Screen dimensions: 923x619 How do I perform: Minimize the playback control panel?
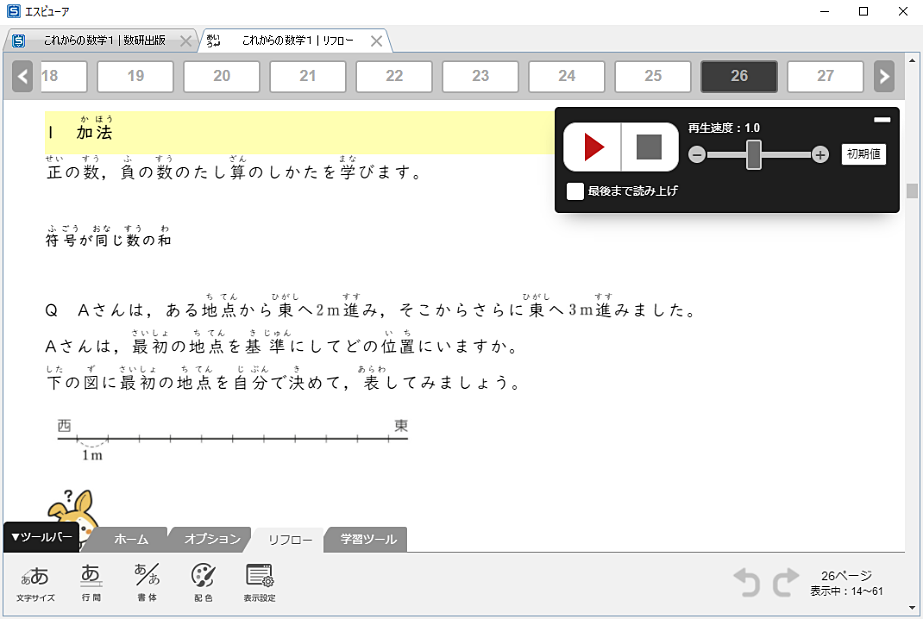(881, 120)
